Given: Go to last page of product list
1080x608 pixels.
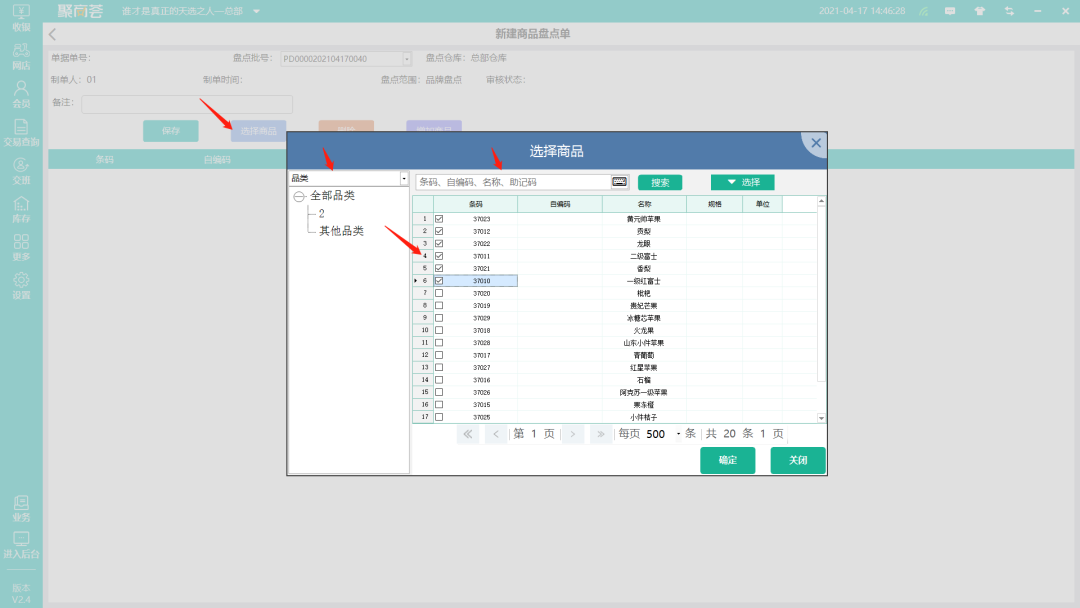Looking at the screenshot, I should [600, 434].
